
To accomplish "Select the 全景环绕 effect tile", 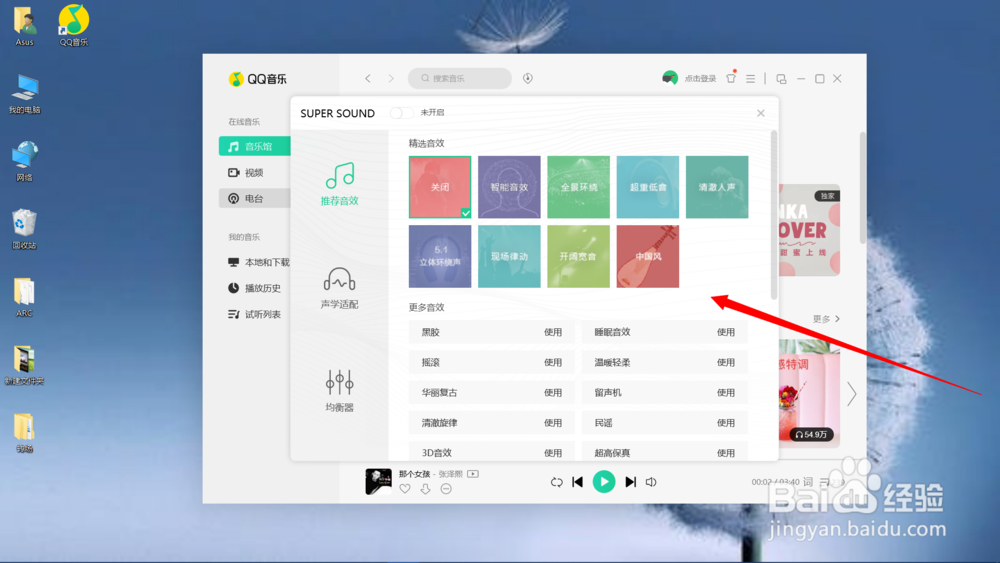I will tap(578, 187).
